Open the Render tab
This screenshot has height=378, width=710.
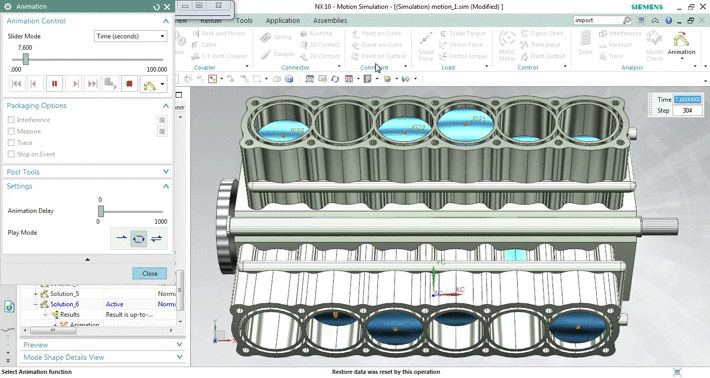click(x=211, y=20)
